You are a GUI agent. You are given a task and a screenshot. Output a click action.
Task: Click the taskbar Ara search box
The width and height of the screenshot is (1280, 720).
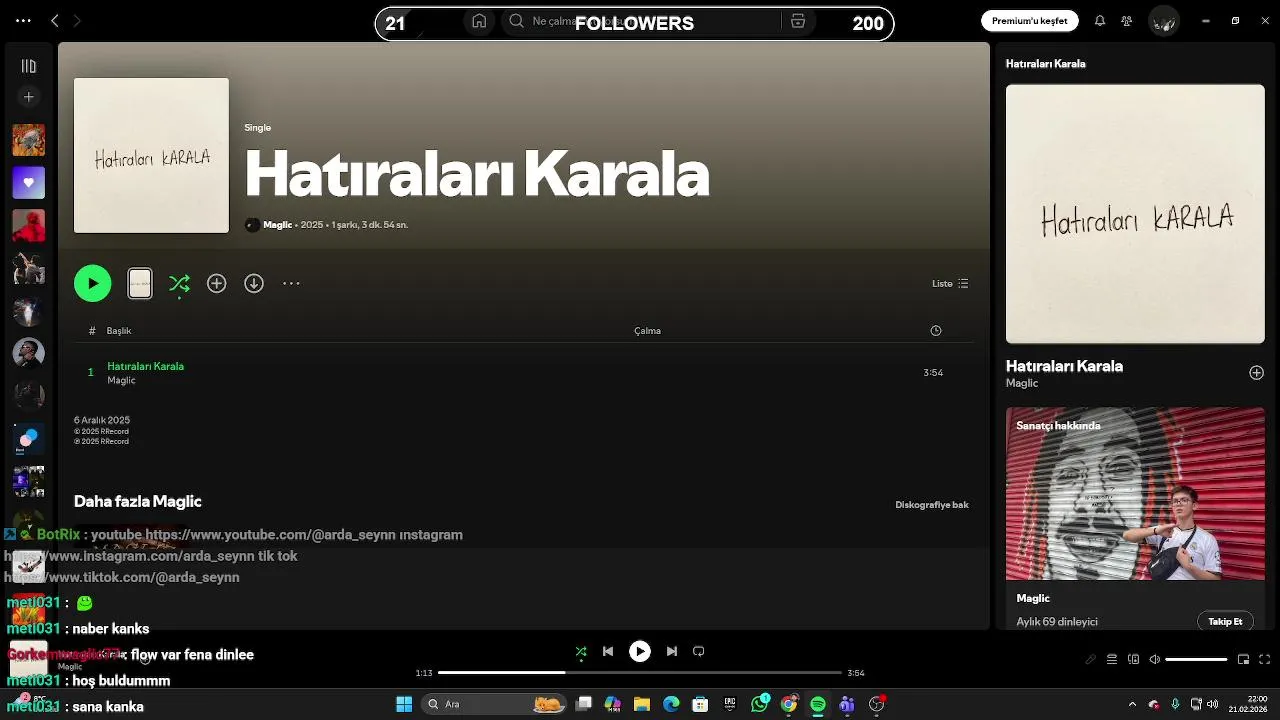pos(495,704)
